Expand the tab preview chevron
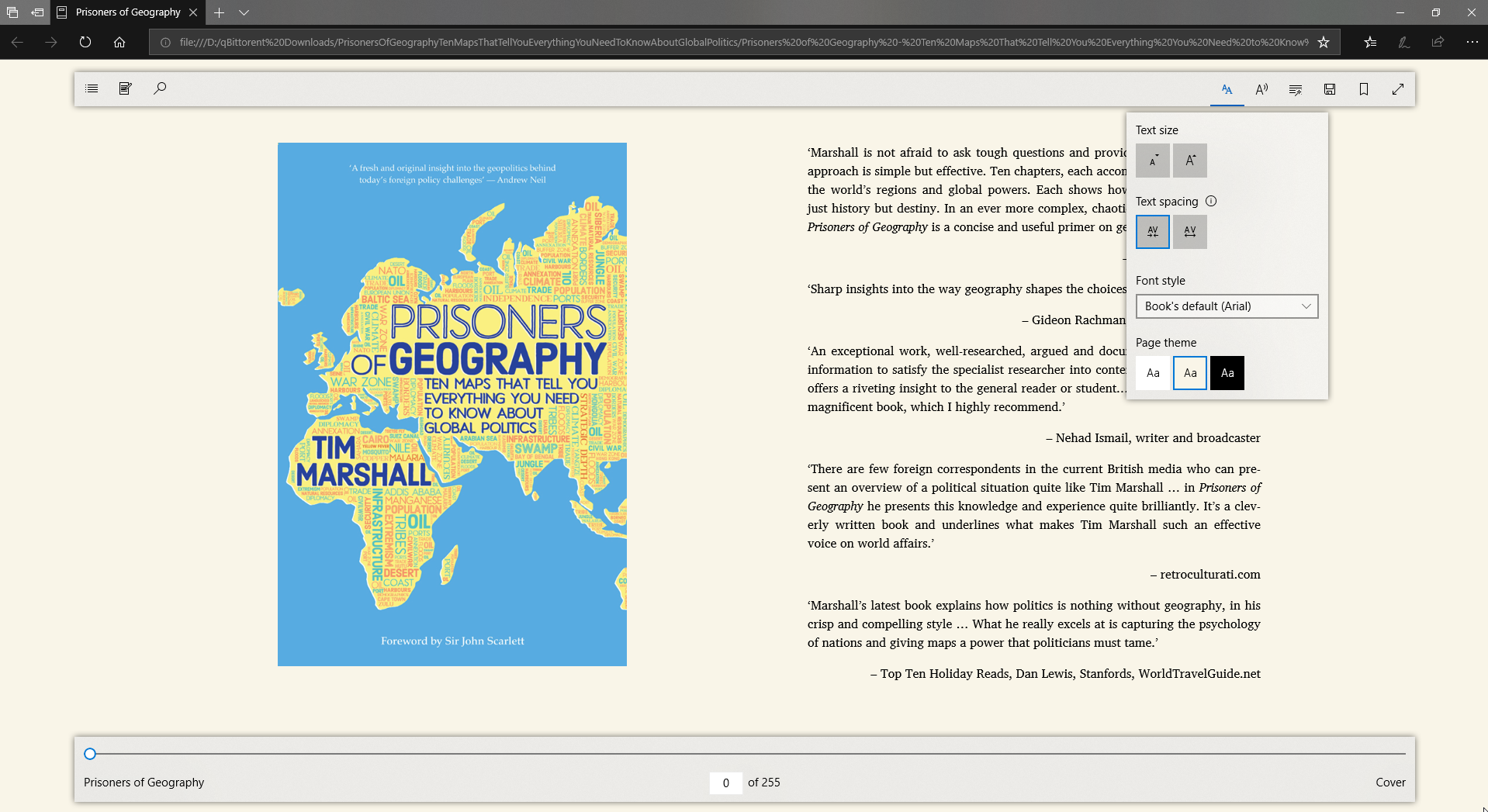Viewport: 1488px width, 812px height. point(244,12)
